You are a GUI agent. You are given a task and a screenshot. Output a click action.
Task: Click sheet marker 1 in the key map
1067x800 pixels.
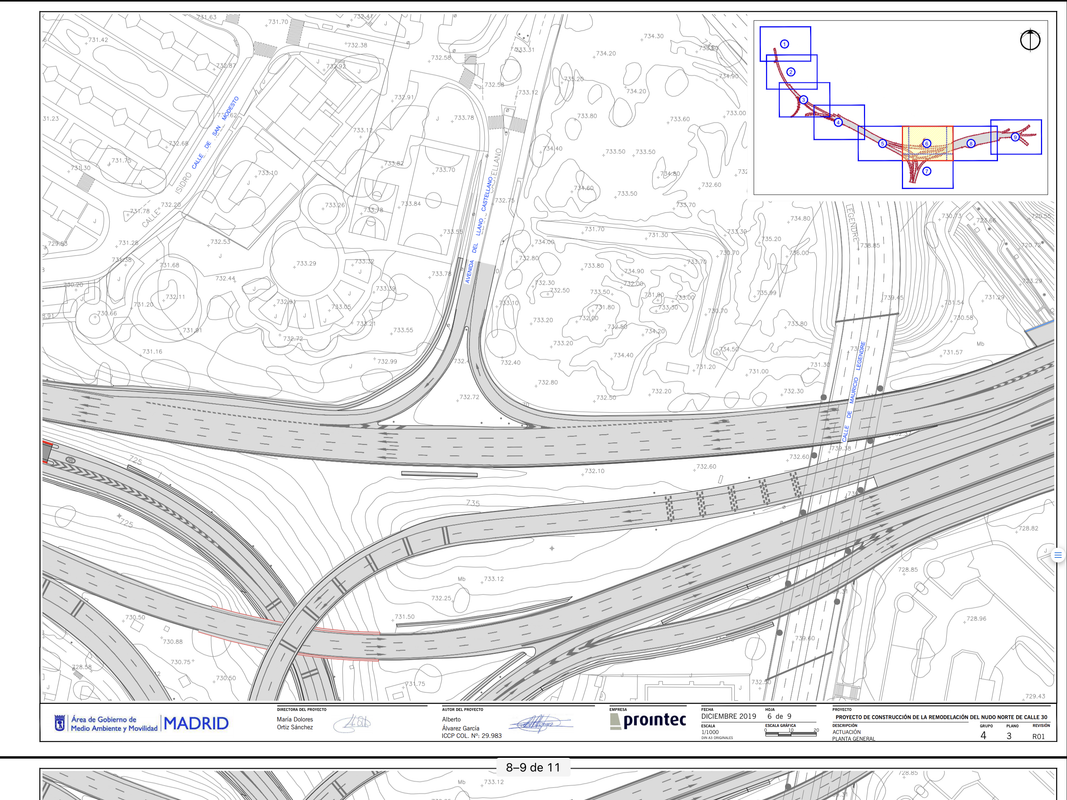click(784, 44)
